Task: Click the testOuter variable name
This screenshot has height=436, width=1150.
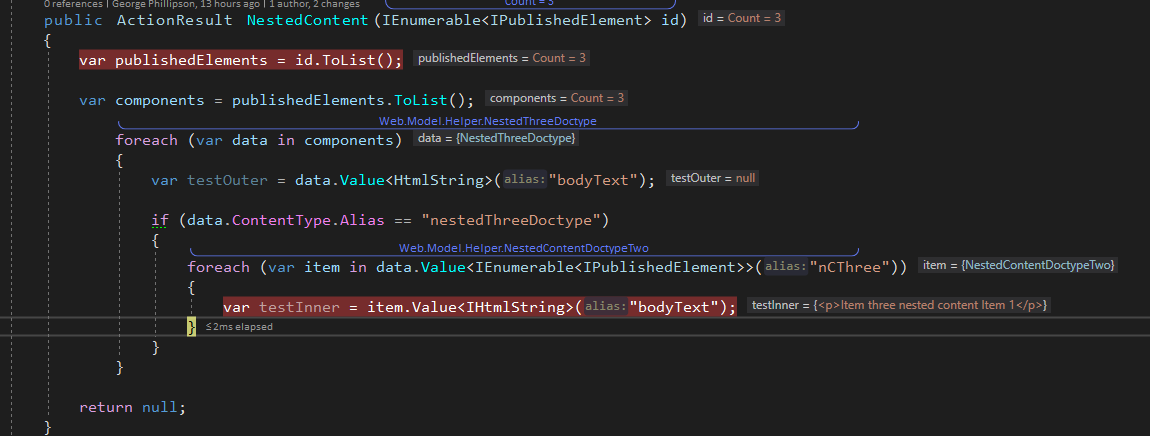Action: (227, 180)
